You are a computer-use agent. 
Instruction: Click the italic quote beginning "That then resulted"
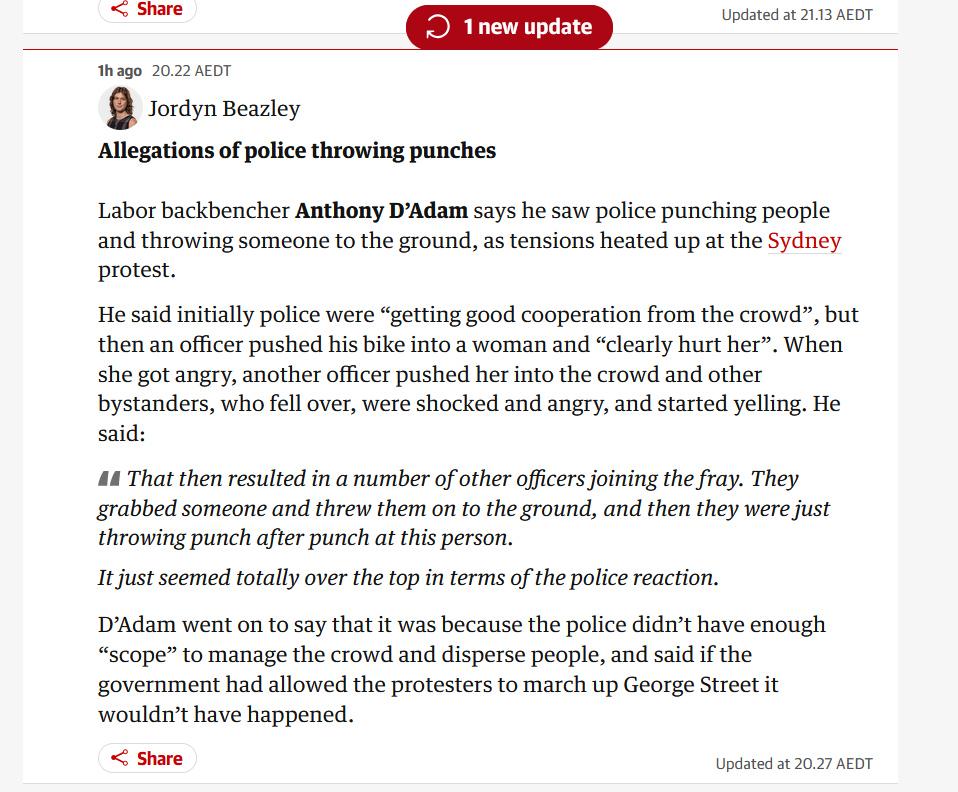pyautogui.click(x=464, y=508)
